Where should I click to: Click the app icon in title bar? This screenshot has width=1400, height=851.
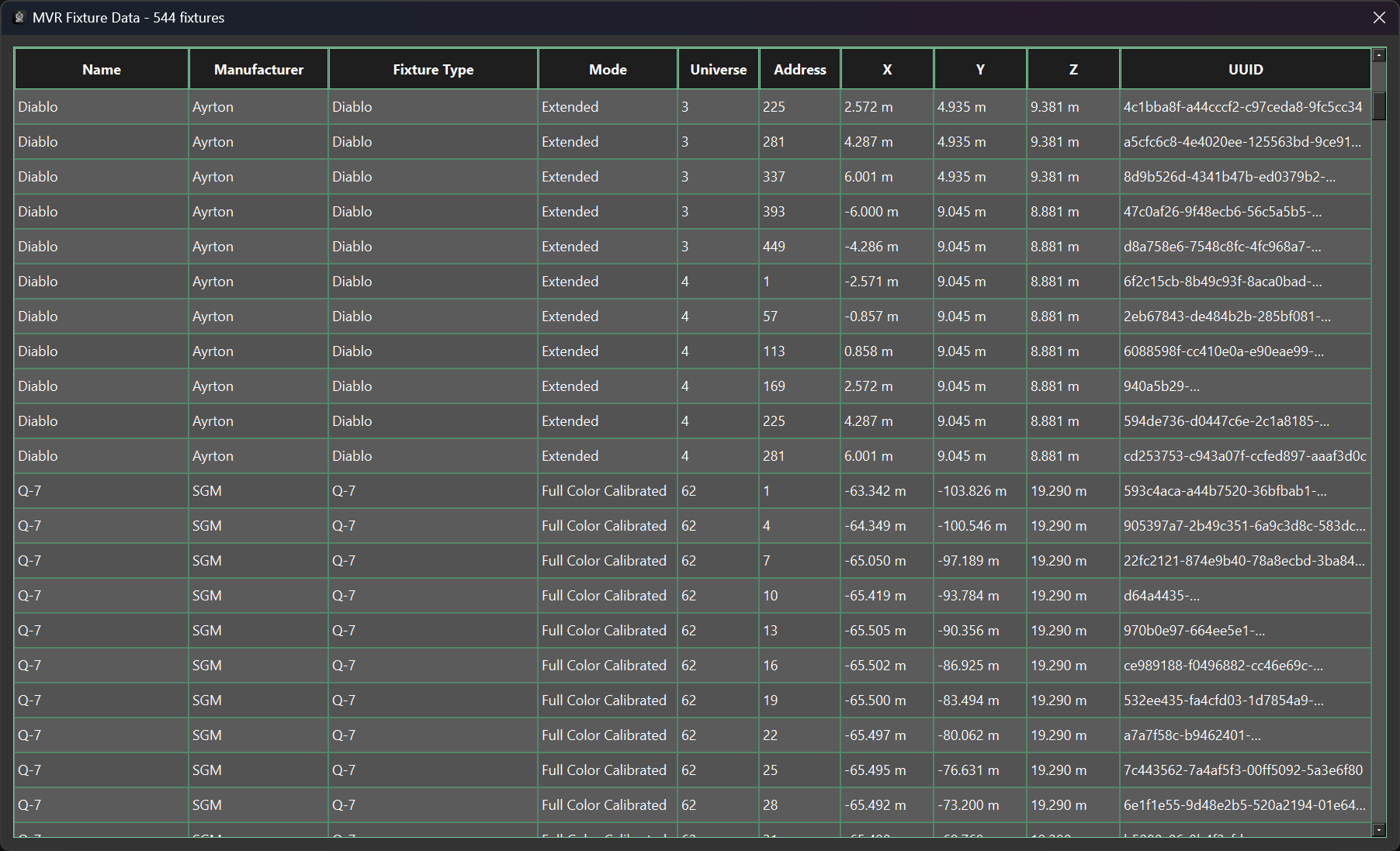[19, 17]
